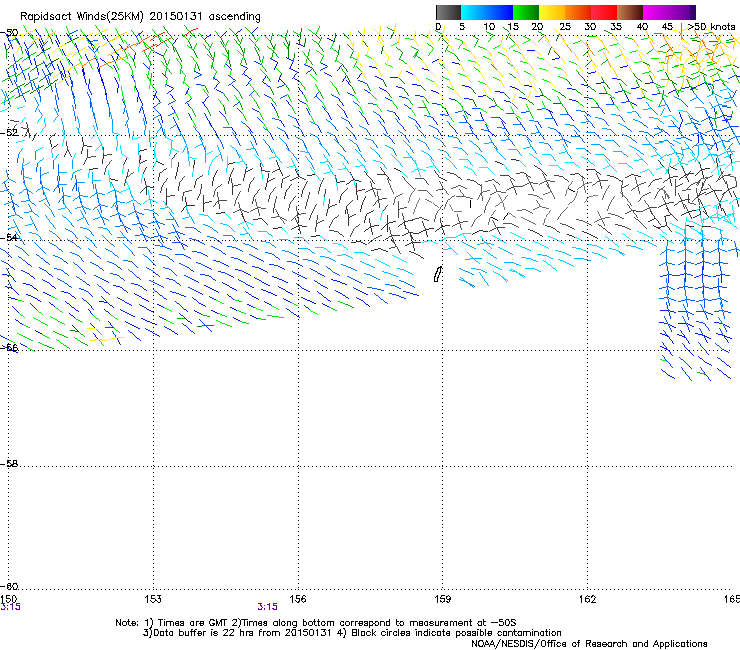740x650 pixels.
Task: Click the 159 longitude axis label
Action: [442, 599]
